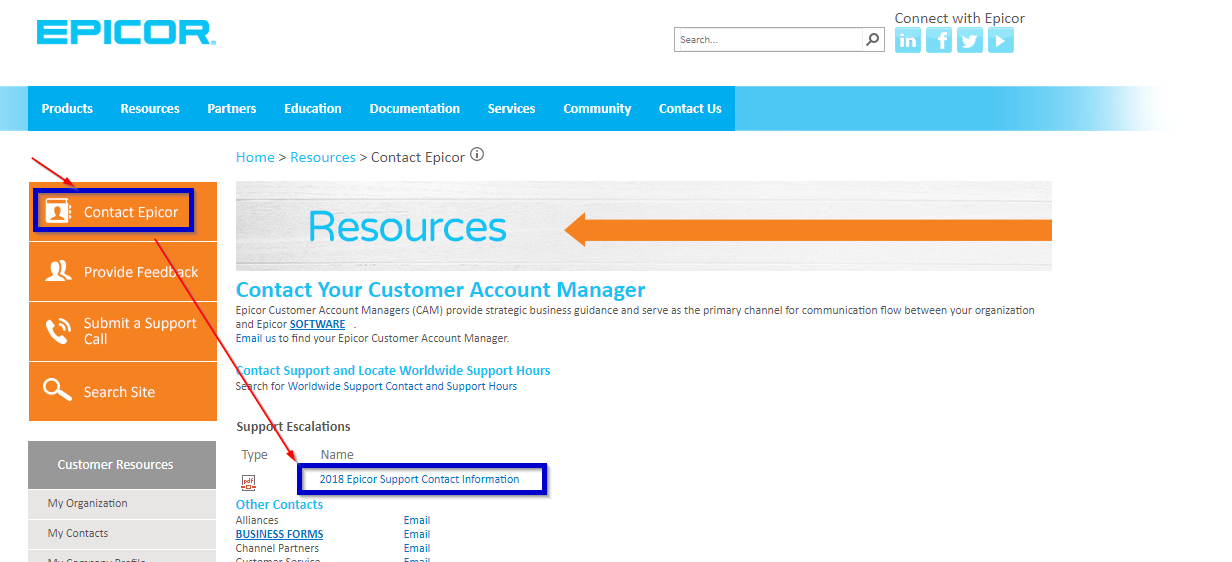The width and height of the screenshot is (1232, 562).
Task: Click the Alliances contact row label
Action: tap(257, 520)
